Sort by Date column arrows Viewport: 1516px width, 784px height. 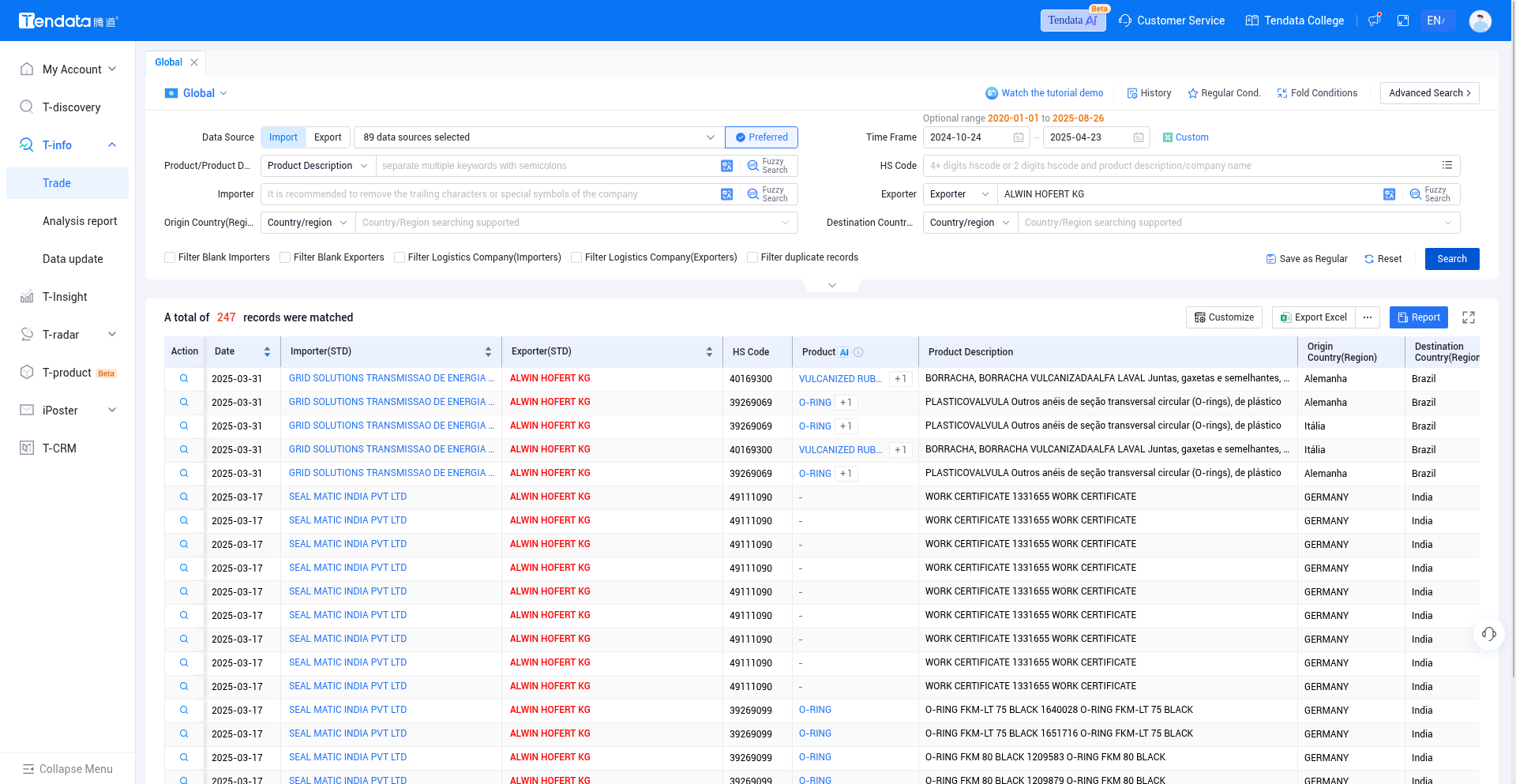click(x=267, y=352)
